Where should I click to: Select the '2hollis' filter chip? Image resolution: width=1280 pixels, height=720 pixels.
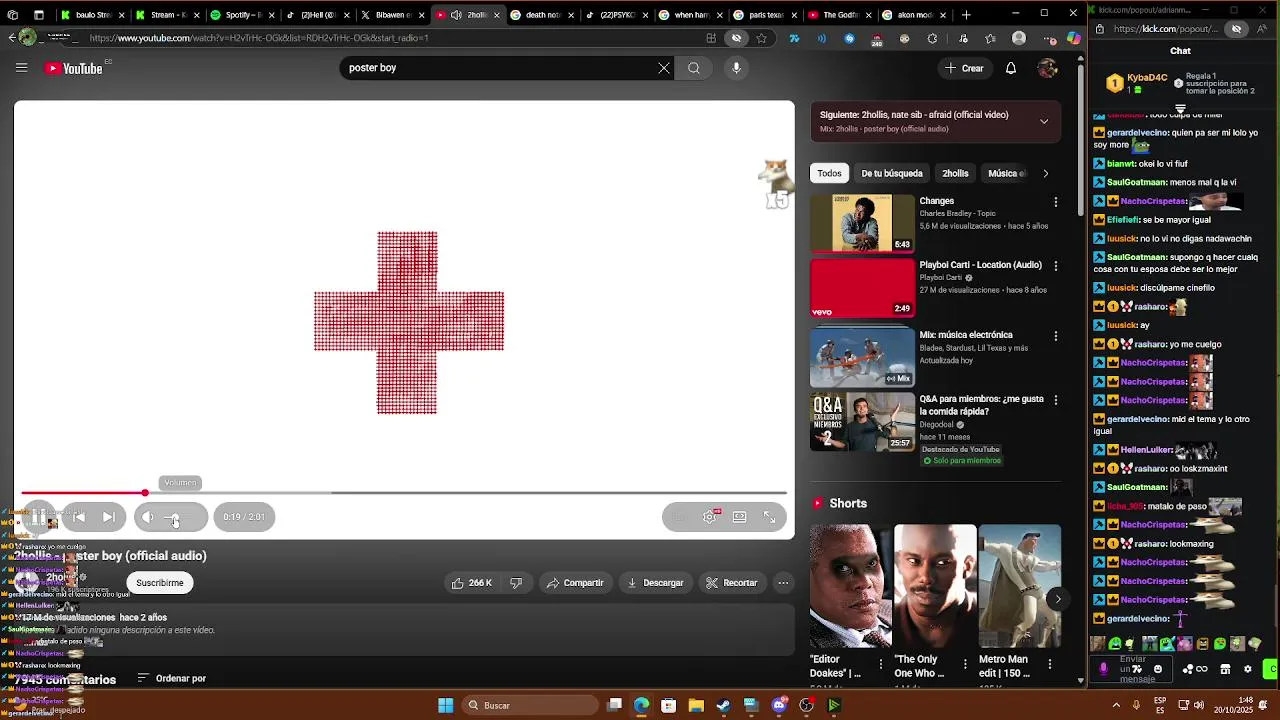(955, 173)
